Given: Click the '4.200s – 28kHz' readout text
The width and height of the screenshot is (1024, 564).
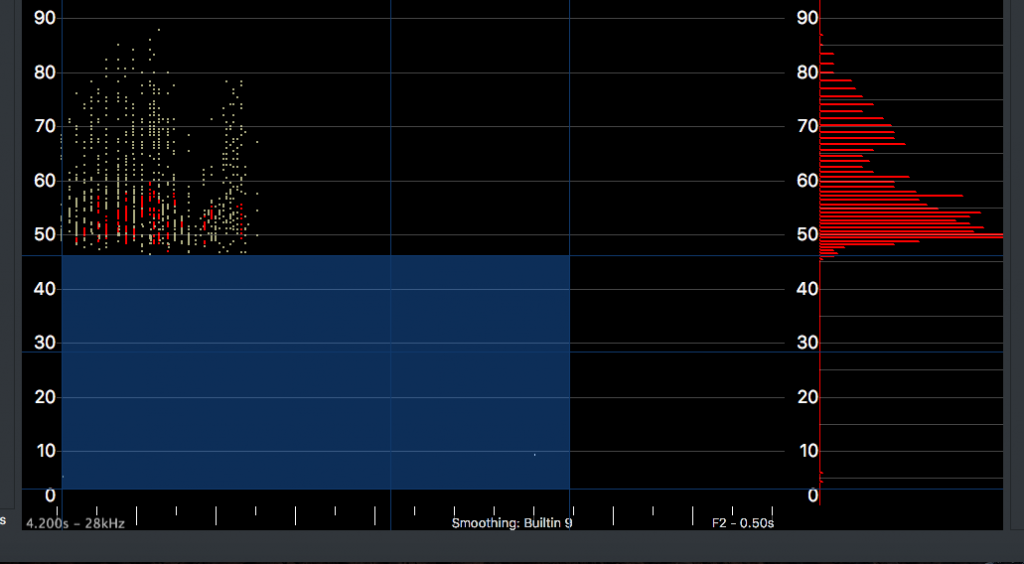Looking at the screenshot, I should 76,524.
